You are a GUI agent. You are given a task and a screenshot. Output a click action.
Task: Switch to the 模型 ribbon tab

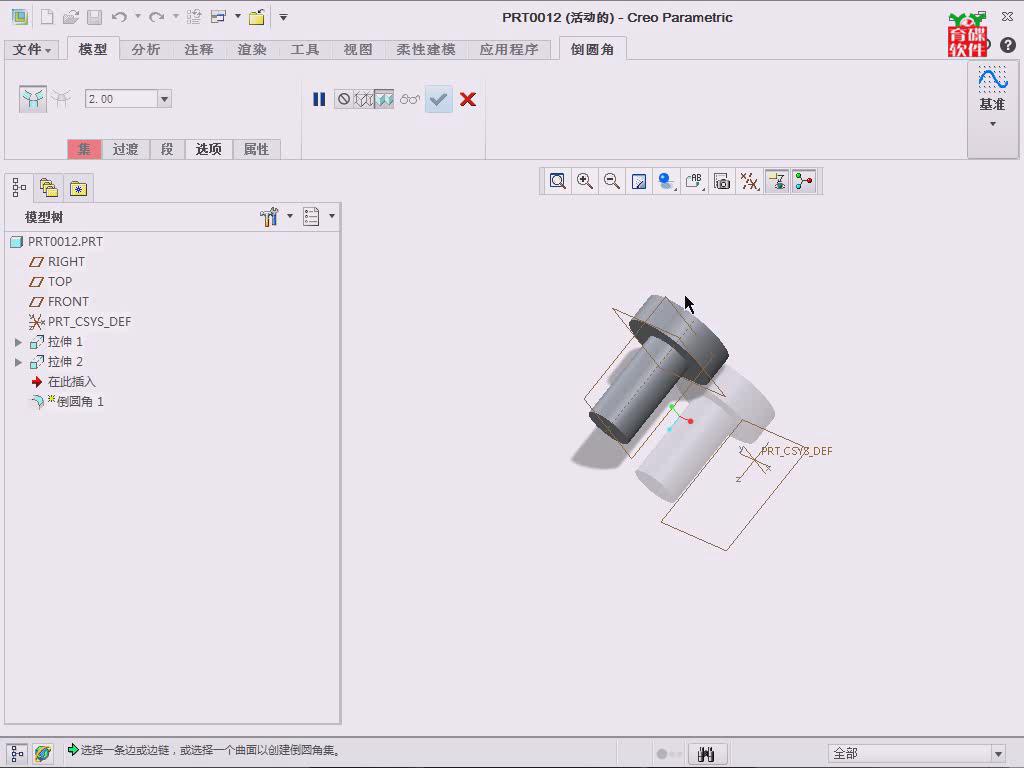coord(93,49)
